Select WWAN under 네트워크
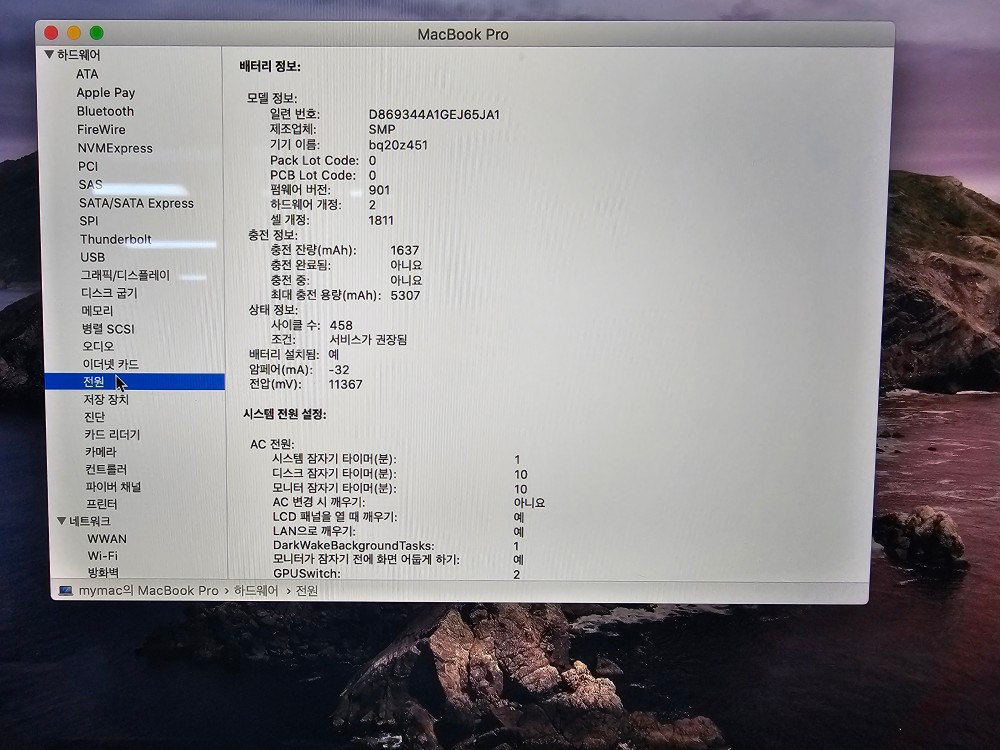This screenshot has width=1000, height=750. [x=107, y=539]
